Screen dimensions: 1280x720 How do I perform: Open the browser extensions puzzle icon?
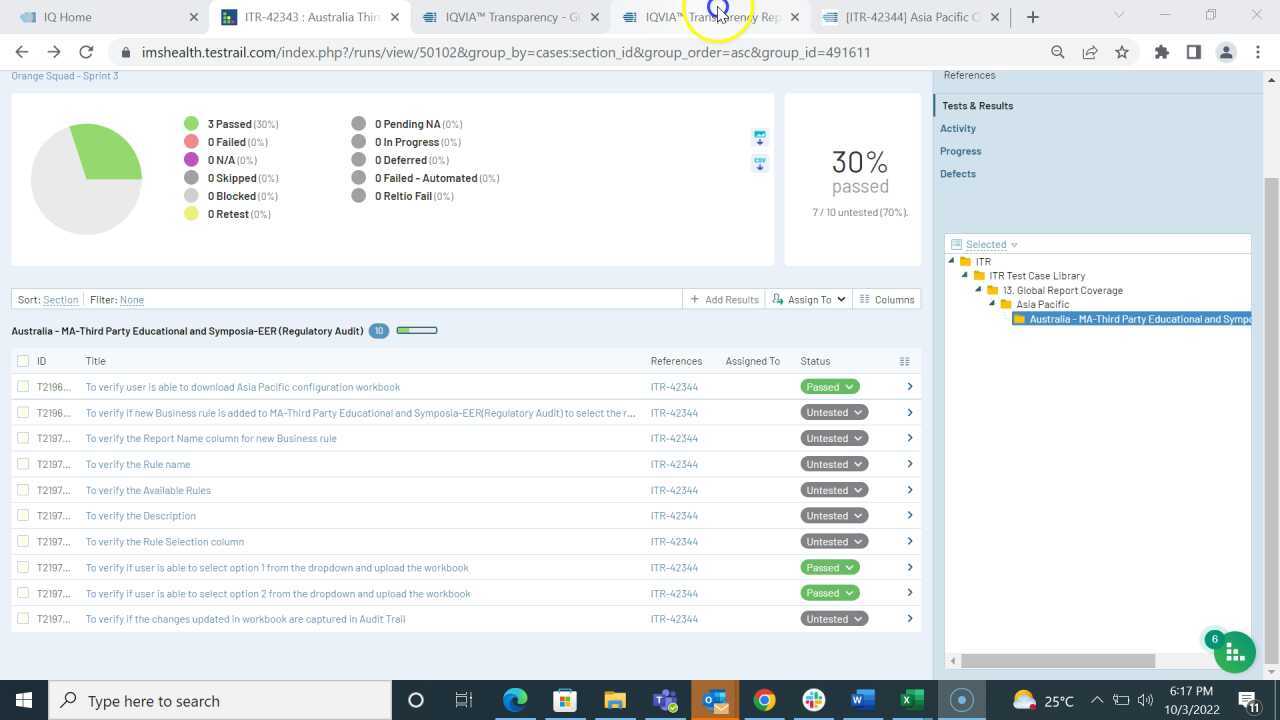[x=1161, y=52]
